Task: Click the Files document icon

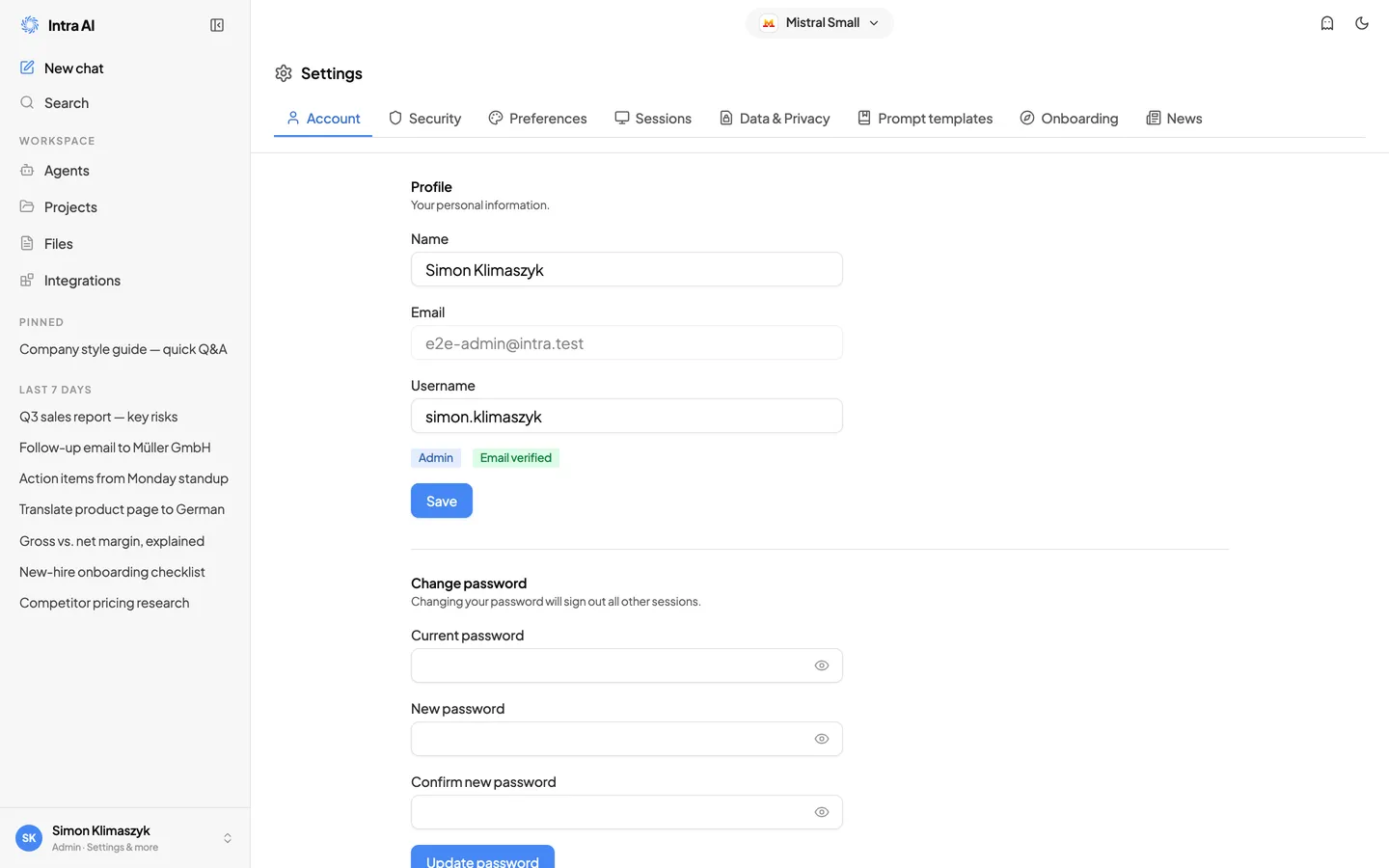Action: pyautogui.click(x=27, y=243)
